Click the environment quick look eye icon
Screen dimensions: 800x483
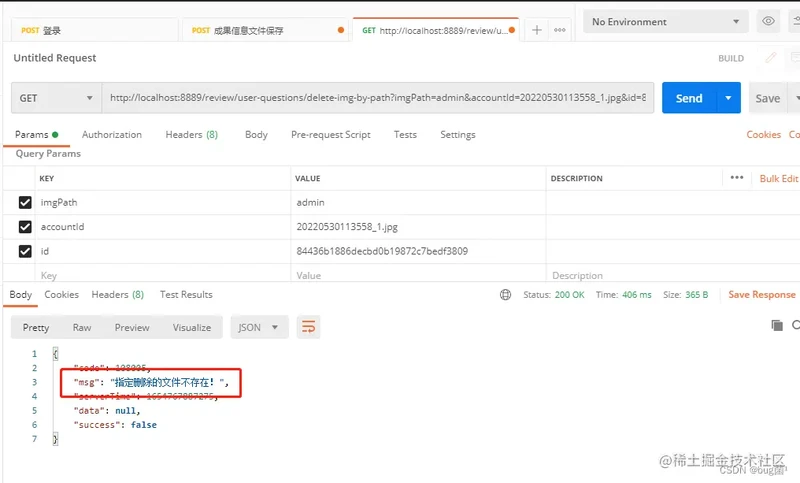pos(768,21)
